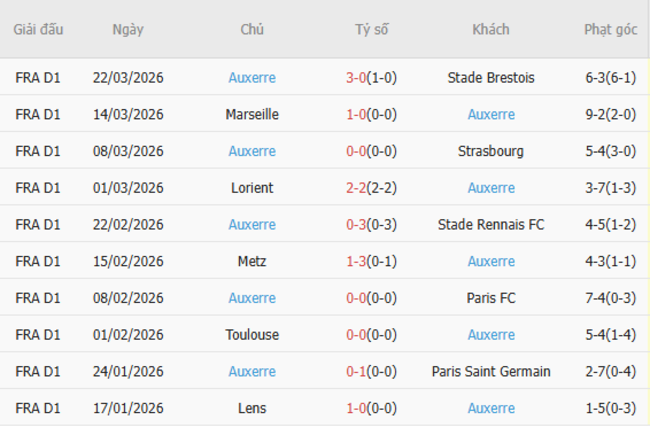Select the Toulouse home team name
Viewport: 650px width, 443px height.
click(252, 335)
